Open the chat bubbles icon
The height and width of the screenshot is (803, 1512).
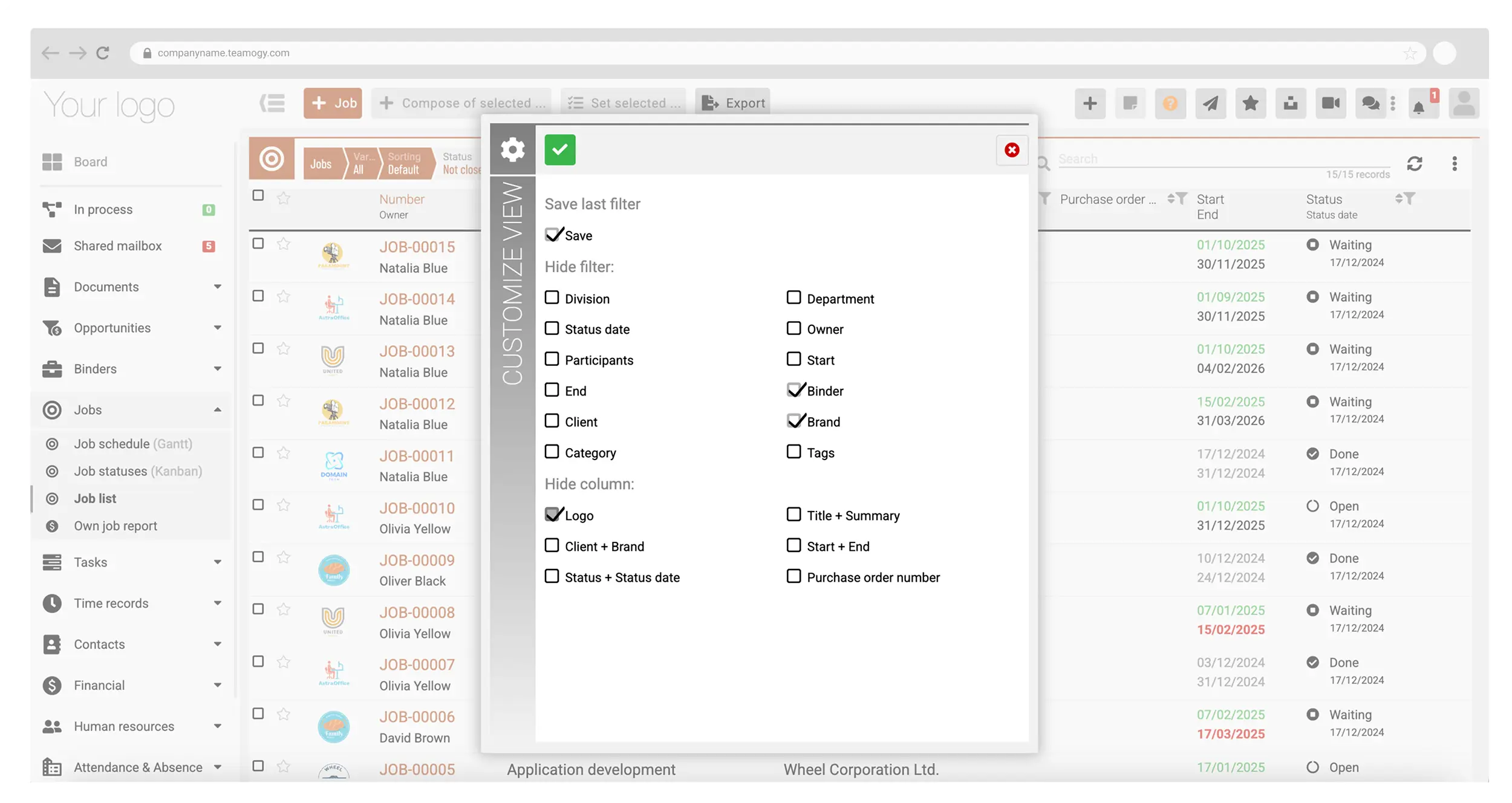click(1370, 103)
